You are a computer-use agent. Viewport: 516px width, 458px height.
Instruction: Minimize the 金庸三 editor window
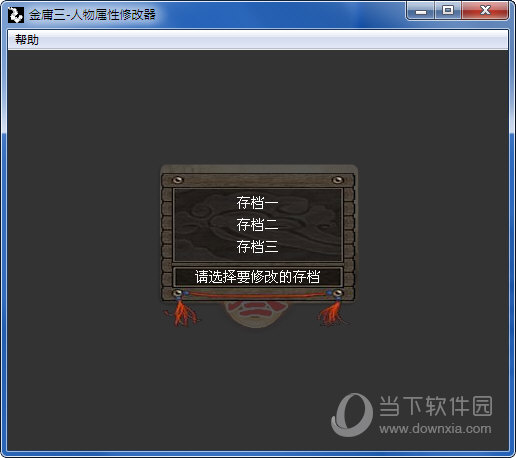click(x=421, y=11)
